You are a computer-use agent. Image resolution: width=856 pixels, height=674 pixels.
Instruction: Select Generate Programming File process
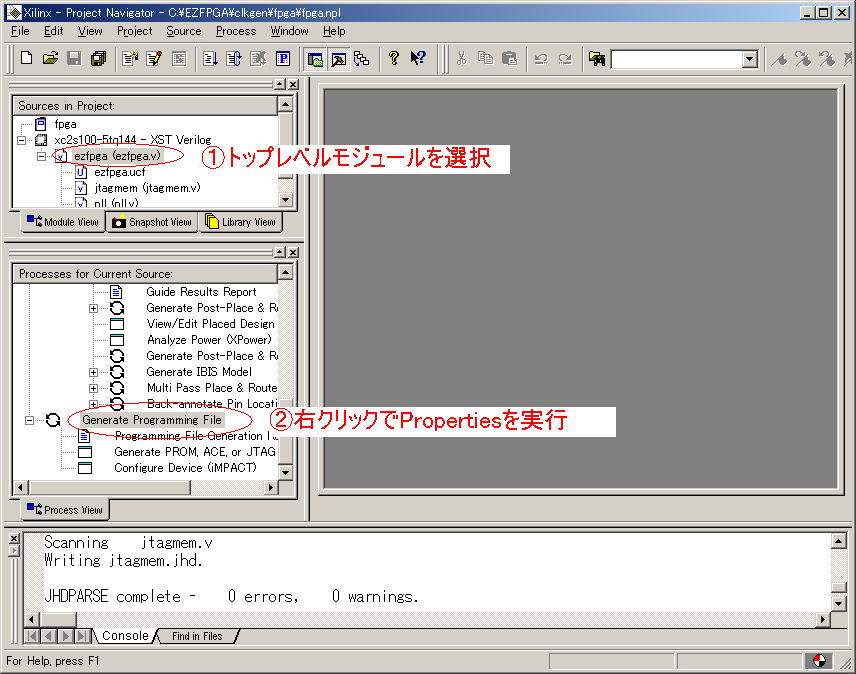coord(152,420)
